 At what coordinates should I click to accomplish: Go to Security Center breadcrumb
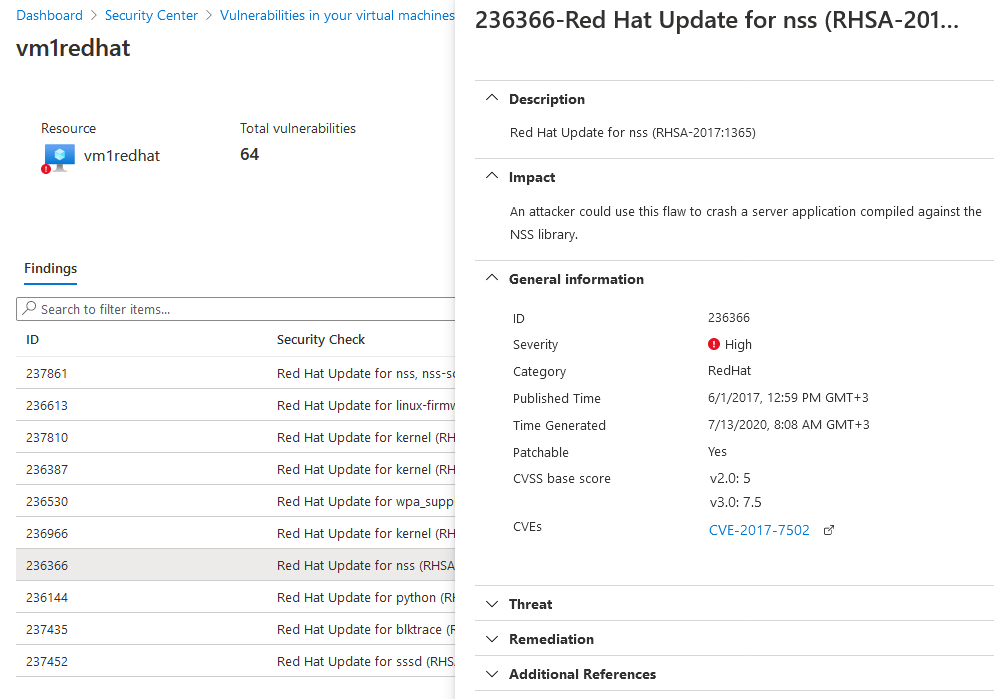pos(151,15)
